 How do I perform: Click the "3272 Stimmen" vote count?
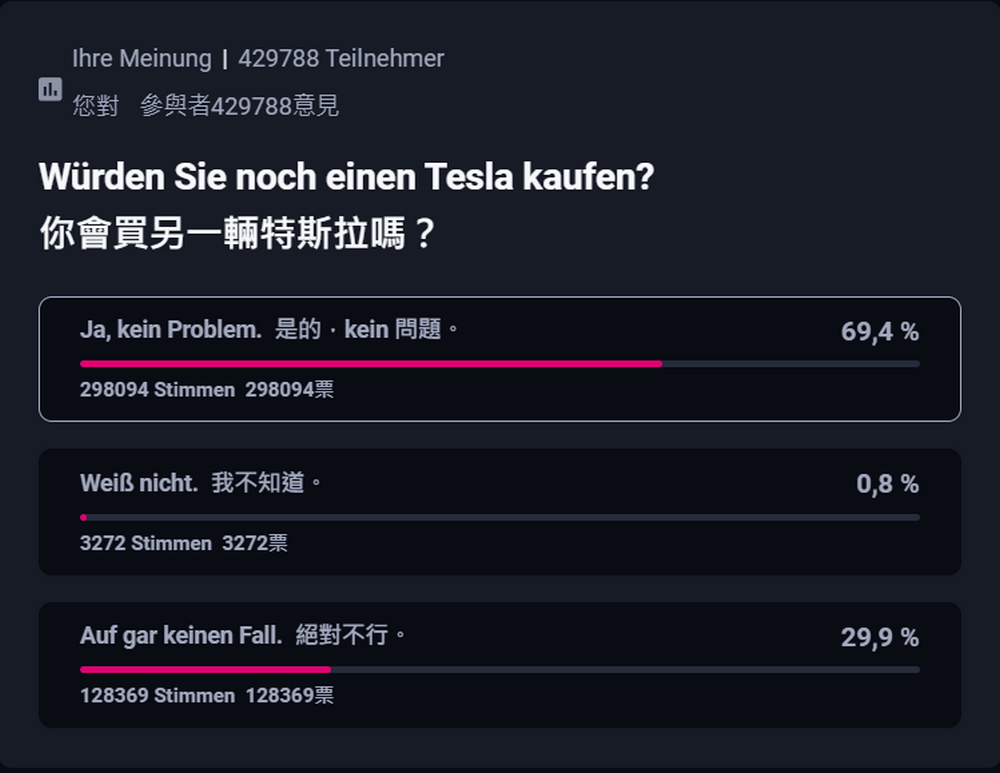pos(145,544)
